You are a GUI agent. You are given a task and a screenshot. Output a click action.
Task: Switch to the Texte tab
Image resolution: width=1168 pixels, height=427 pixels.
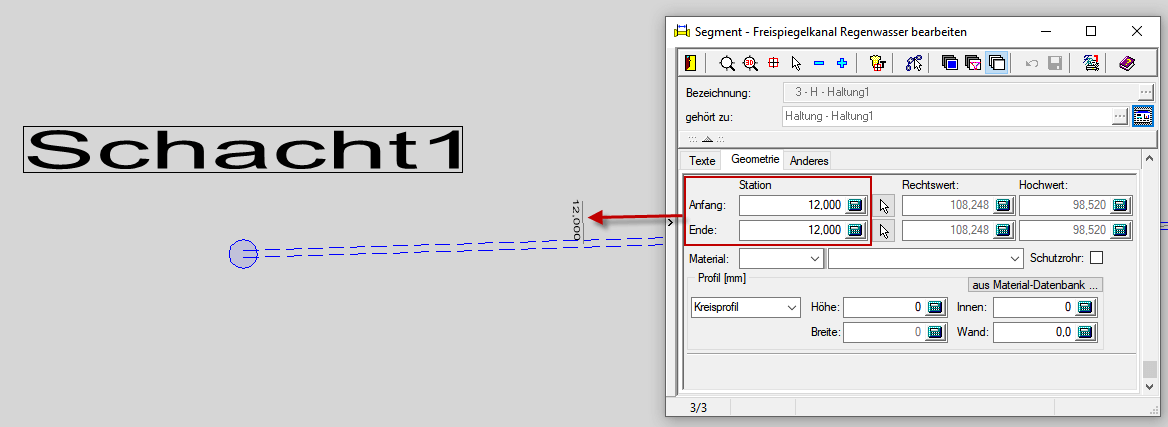pos(703,161)
